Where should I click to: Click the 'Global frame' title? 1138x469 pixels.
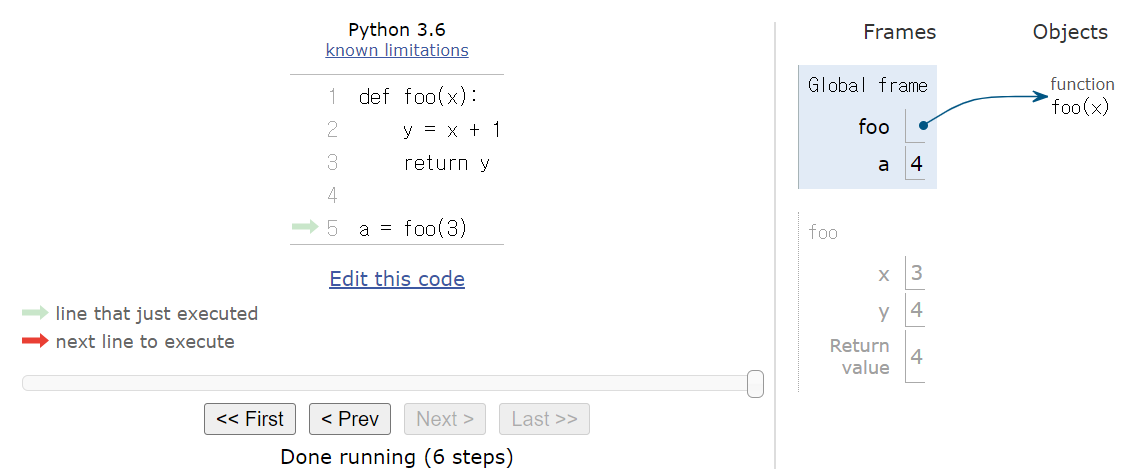[x=868, y=86]
